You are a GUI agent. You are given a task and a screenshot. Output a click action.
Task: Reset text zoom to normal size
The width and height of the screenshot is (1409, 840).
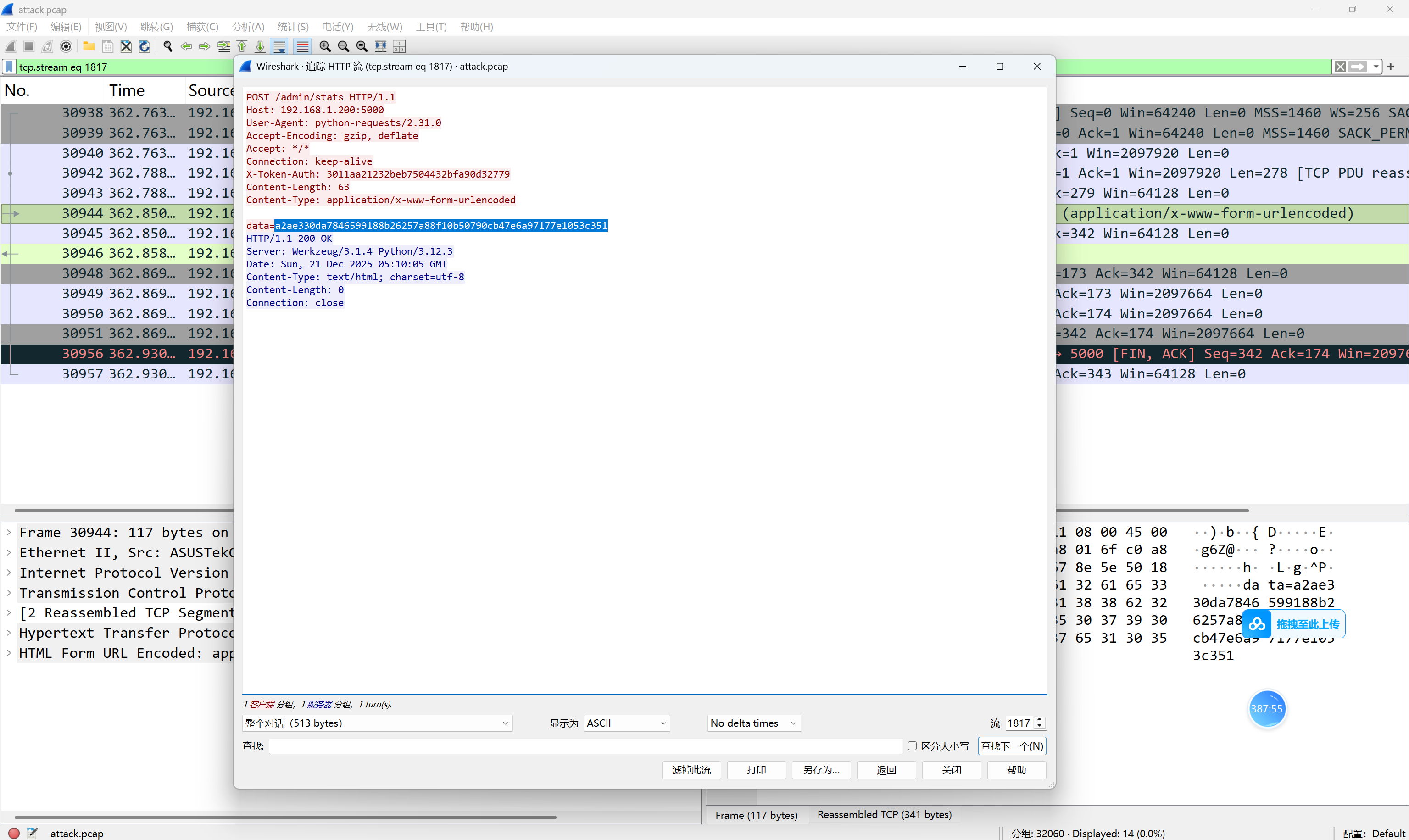tap(362, 46)
